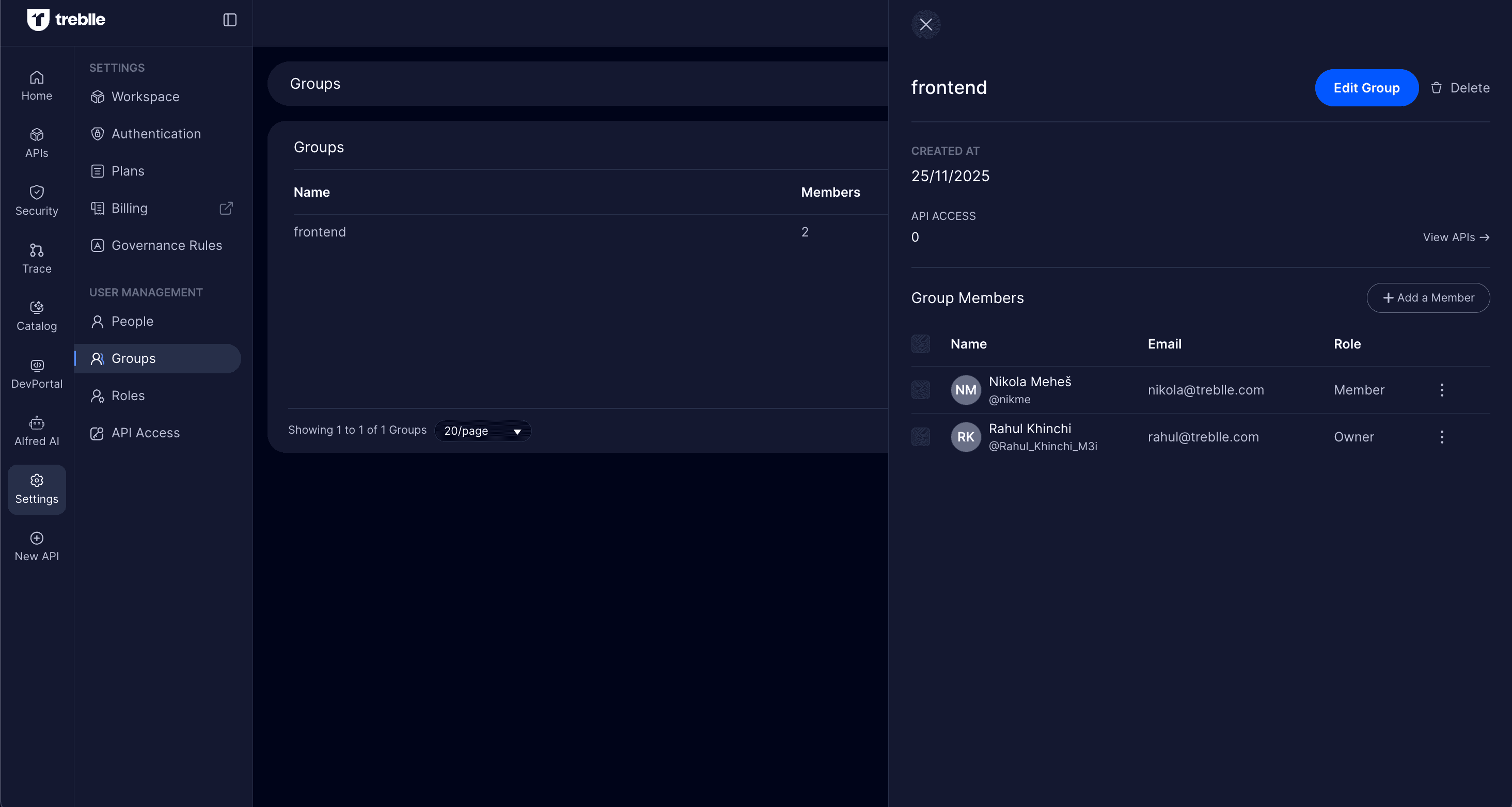Open the 20/page pagination dropdown
The width and height of the screenshot is (1512, 807).
482,431
